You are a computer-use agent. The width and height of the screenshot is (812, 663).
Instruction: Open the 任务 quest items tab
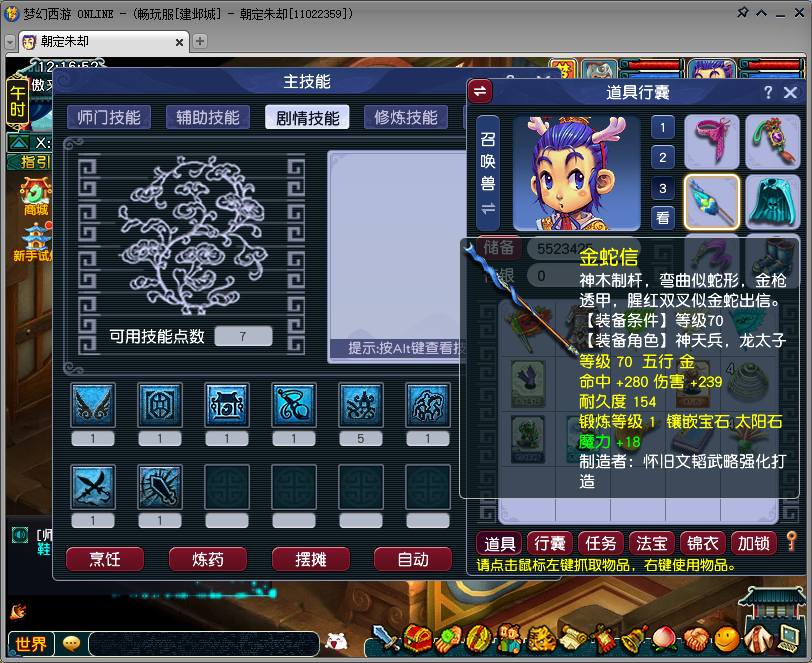click(x=601, y=543)
